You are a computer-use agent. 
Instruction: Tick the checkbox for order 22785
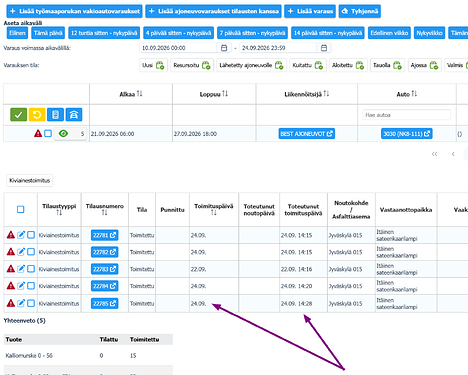(31, 303)
